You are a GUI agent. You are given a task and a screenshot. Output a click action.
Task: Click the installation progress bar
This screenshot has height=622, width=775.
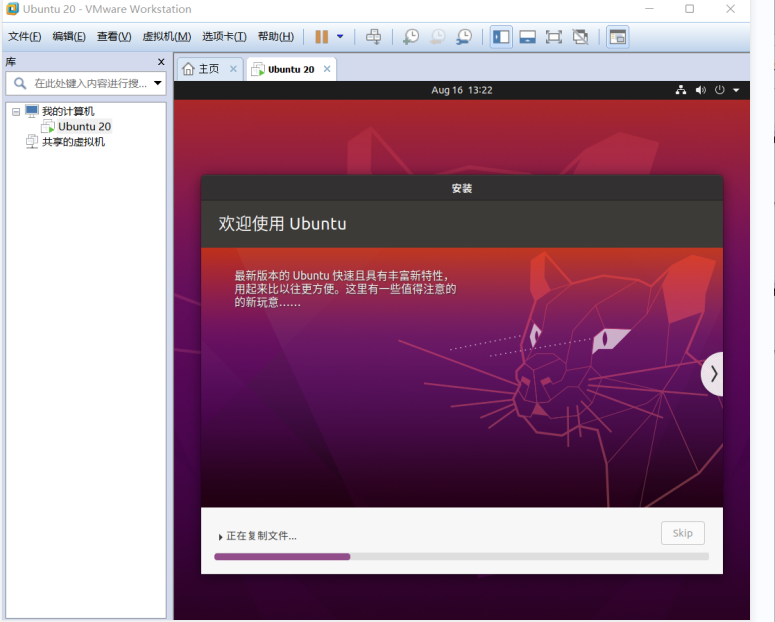pyautogui.click(x=461, y=557)
